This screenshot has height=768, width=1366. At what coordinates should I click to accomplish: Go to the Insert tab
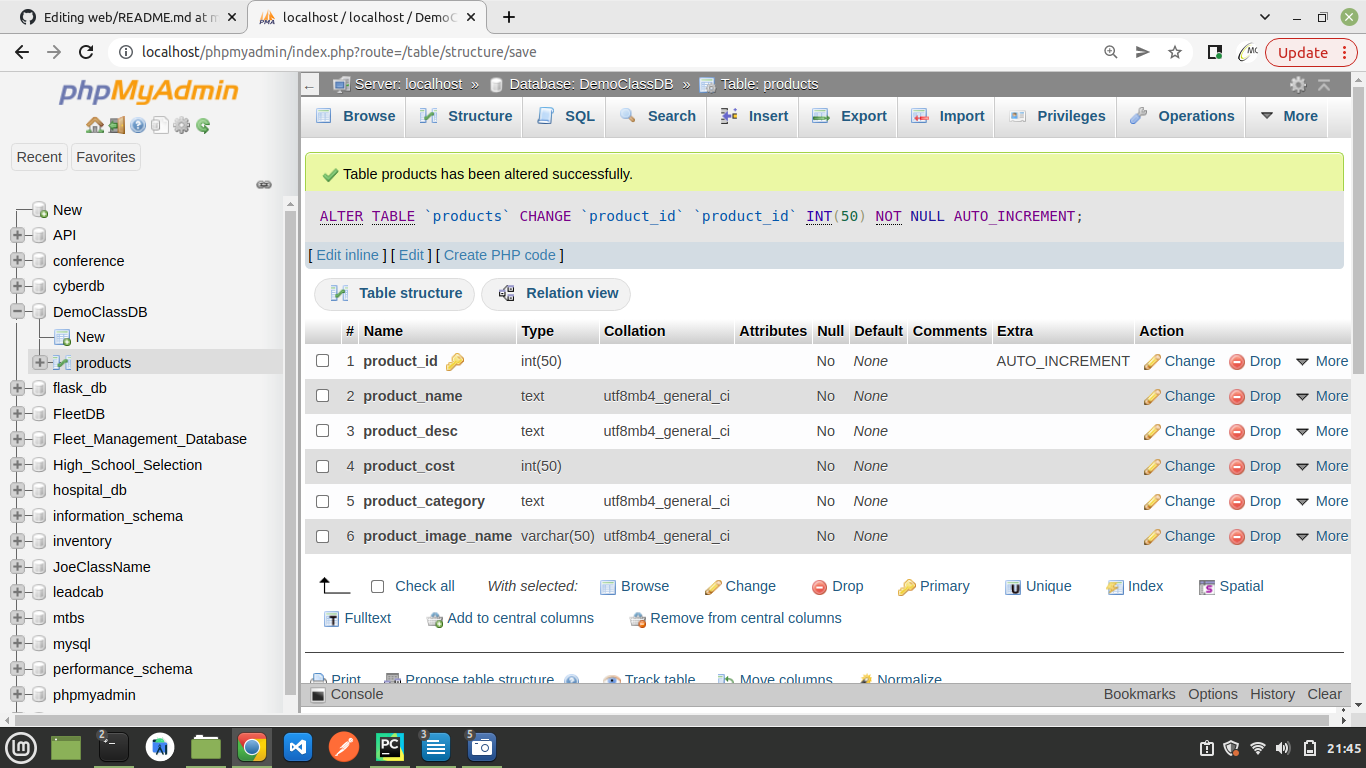(x=754, y=116)
